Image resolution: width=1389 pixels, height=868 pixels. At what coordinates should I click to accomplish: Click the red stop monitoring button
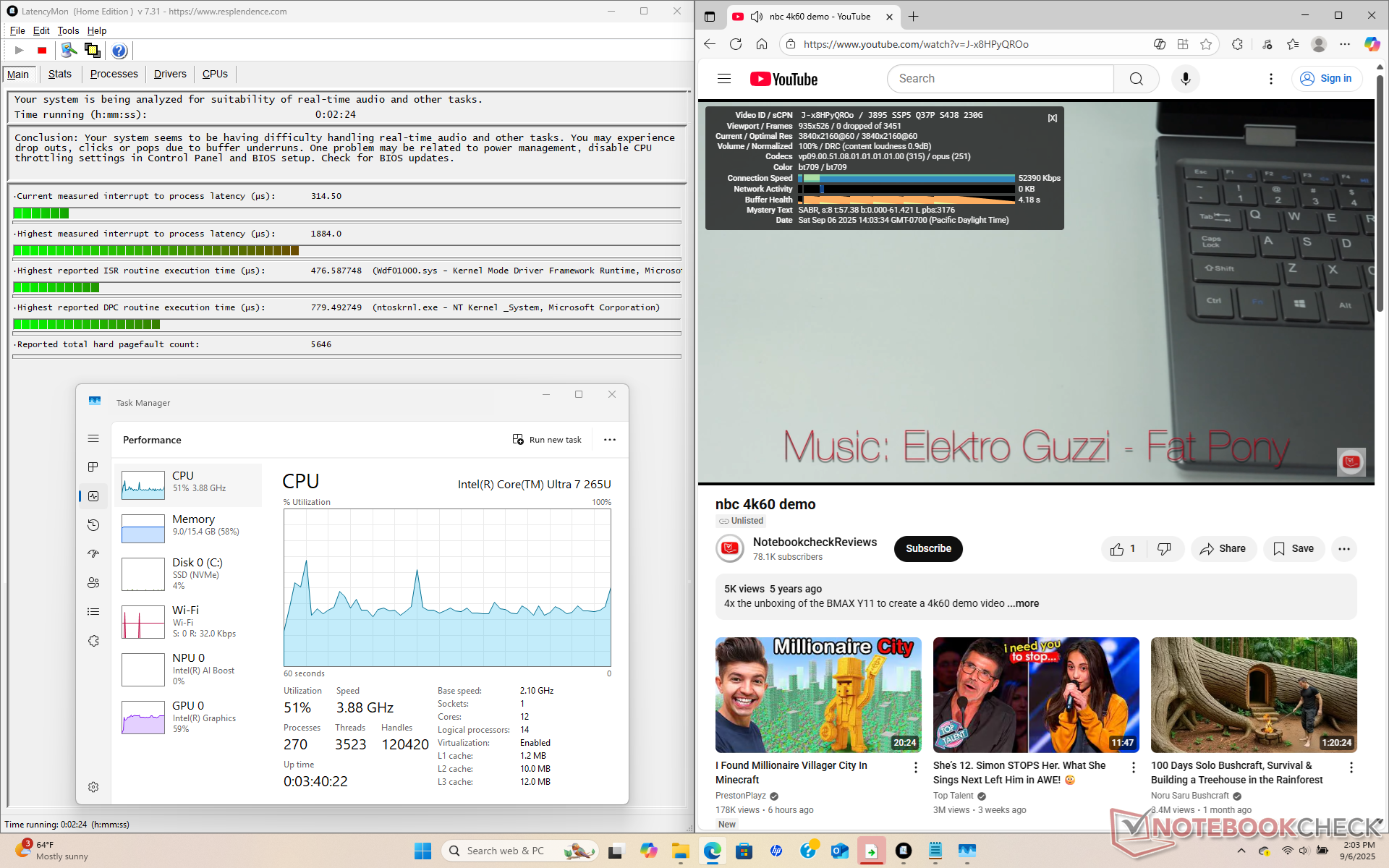point(42,51)
